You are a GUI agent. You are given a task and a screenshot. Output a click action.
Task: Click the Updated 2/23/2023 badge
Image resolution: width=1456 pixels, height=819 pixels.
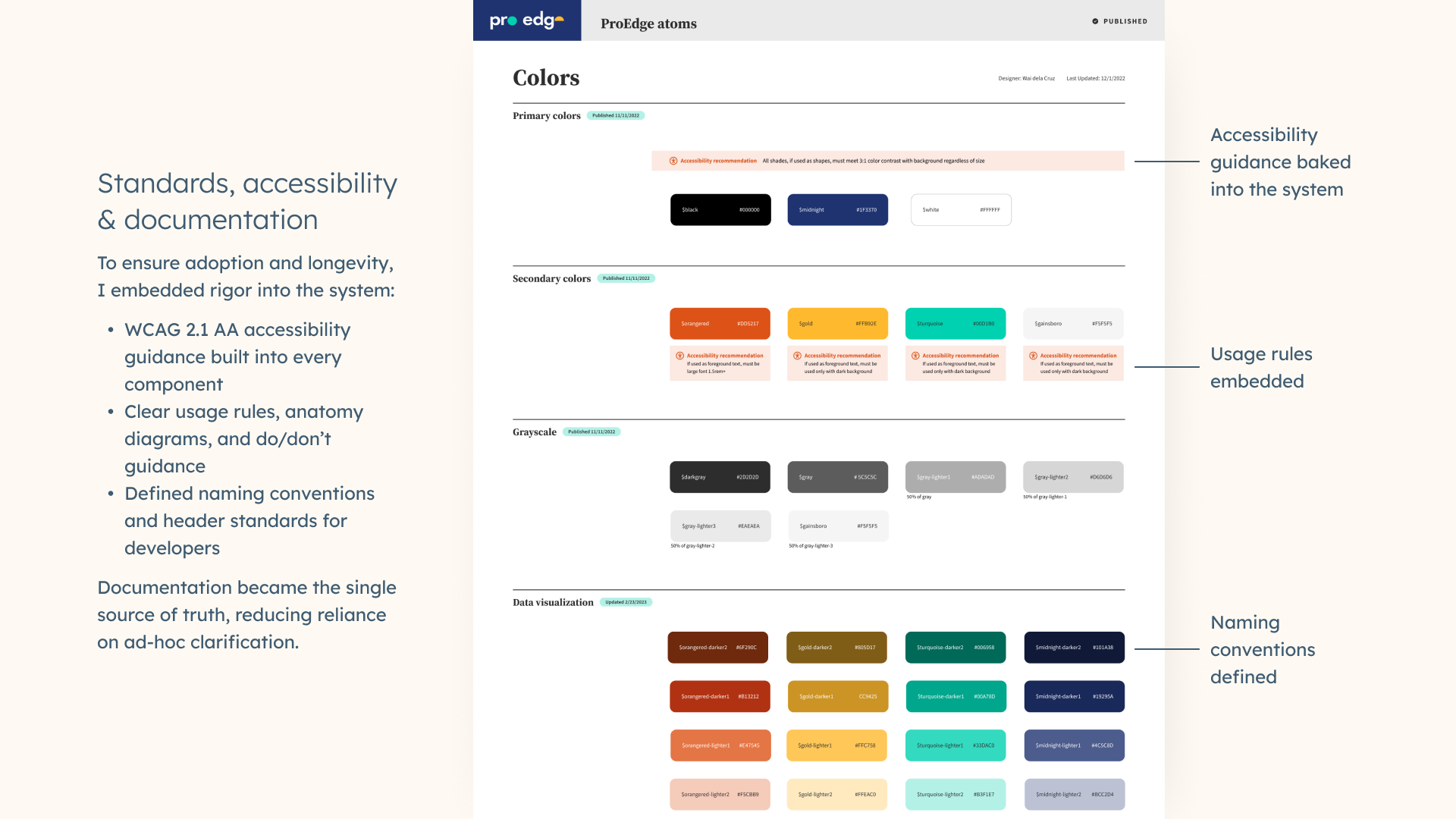pyautogui.click(x=626, y=602)
